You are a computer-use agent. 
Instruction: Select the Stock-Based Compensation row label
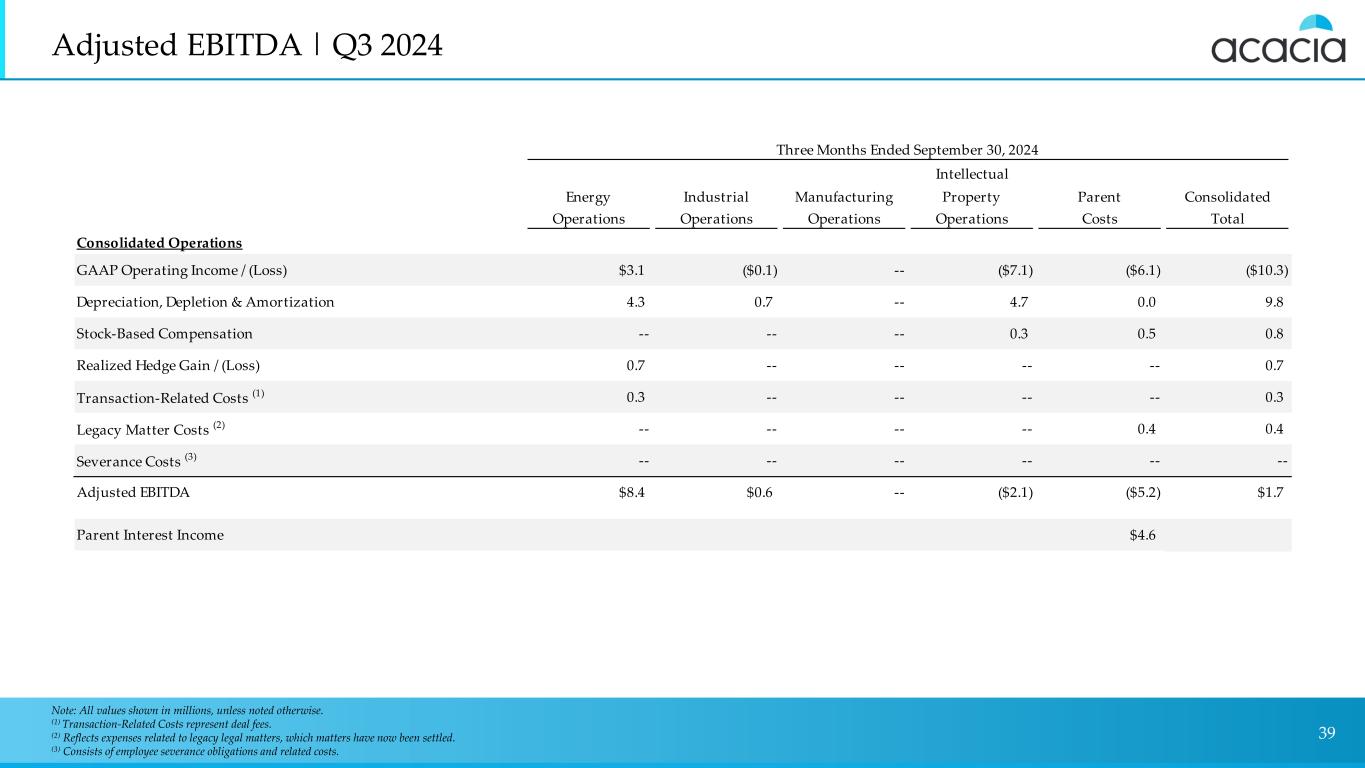tap(164, 334)
